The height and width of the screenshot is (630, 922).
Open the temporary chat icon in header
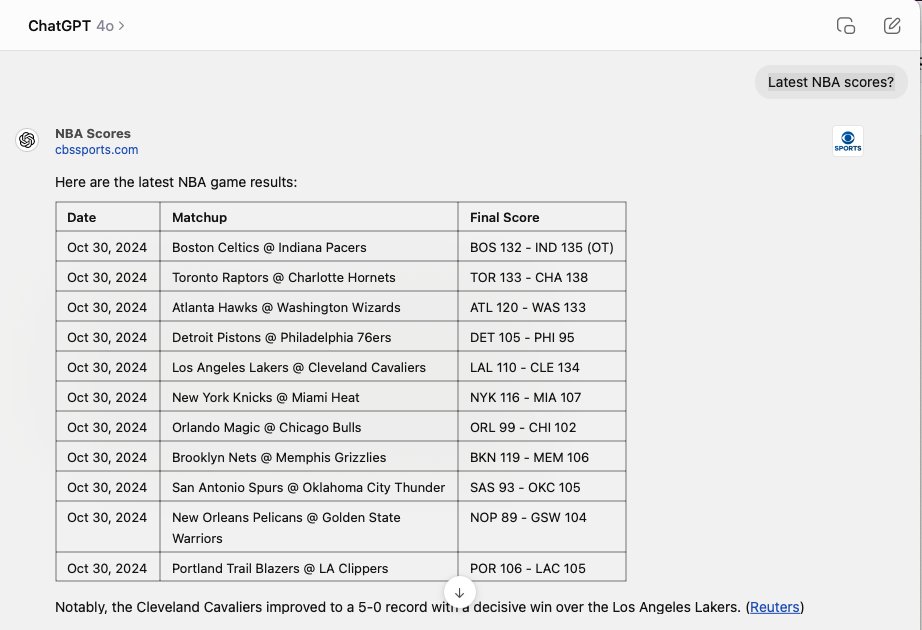click(846, 26)
